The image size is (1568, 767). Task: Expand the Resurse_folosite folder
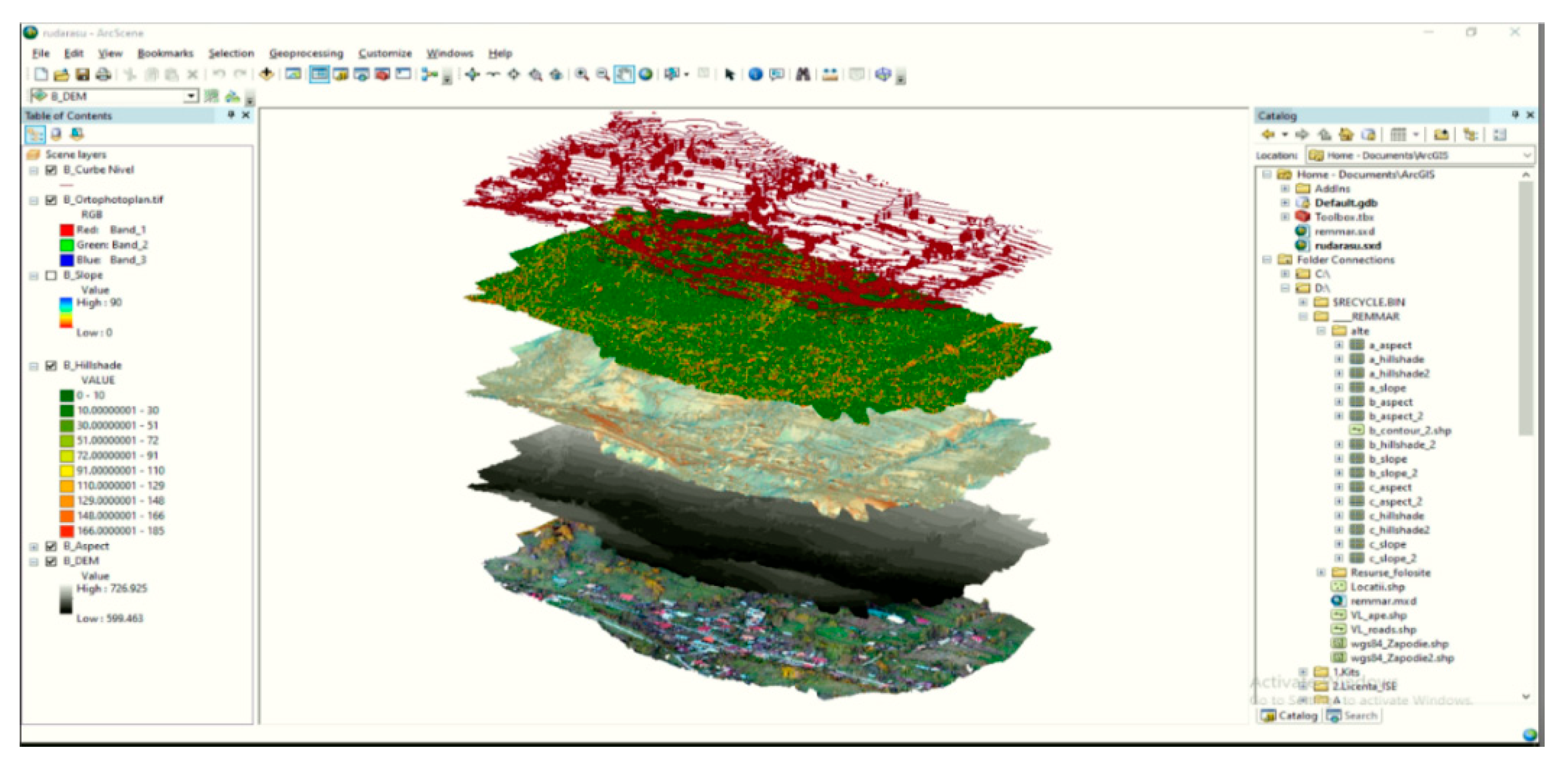tap(1320, 573)
